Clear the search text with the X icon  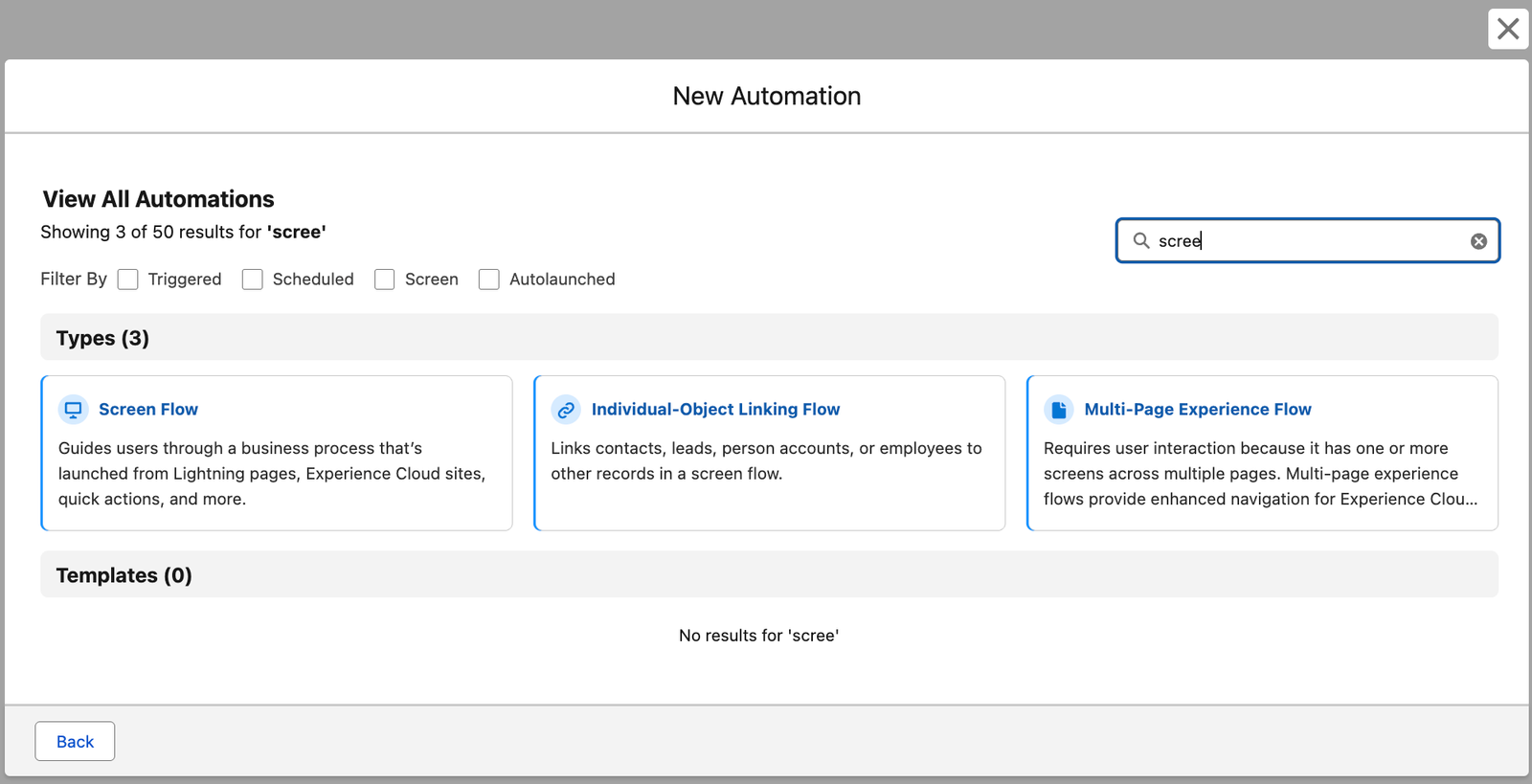(1478, 241)
